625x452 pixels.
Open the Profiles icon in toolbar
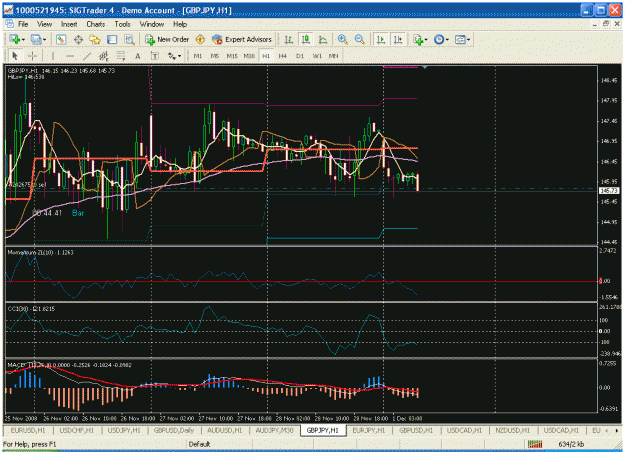coord(36,39)
